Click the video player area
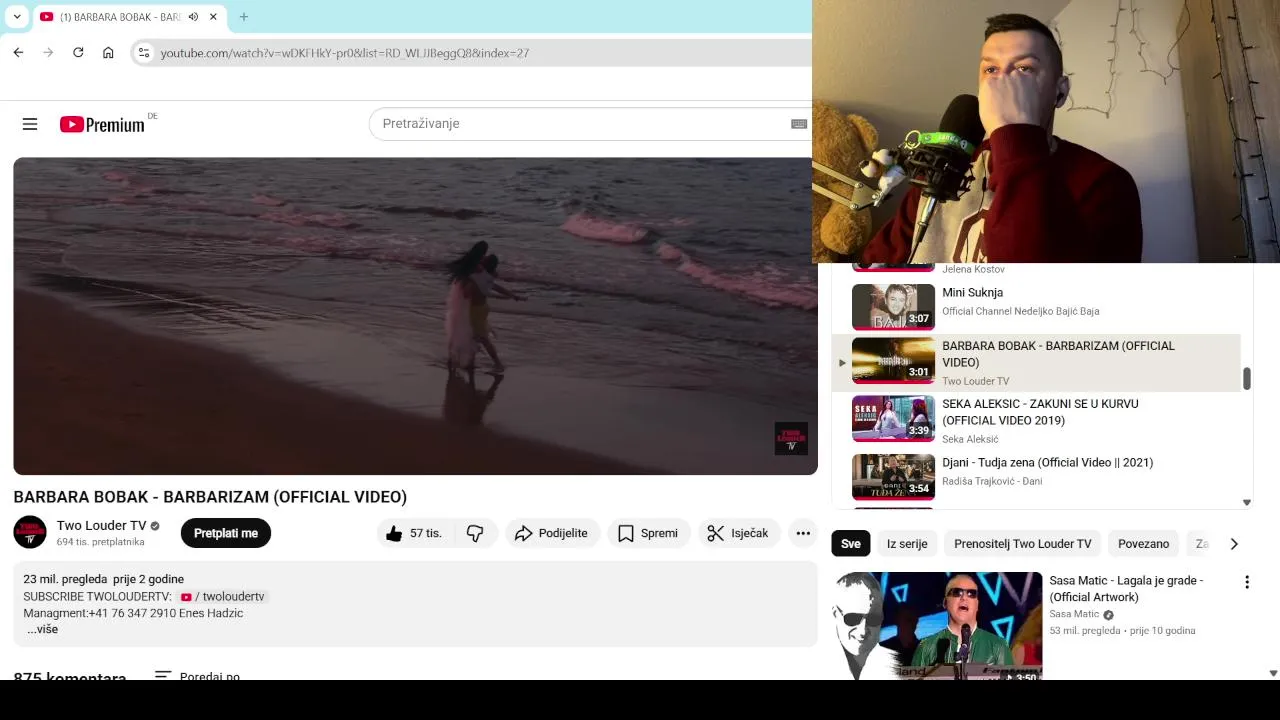1280x720 pixels. [x=415, y=316]
